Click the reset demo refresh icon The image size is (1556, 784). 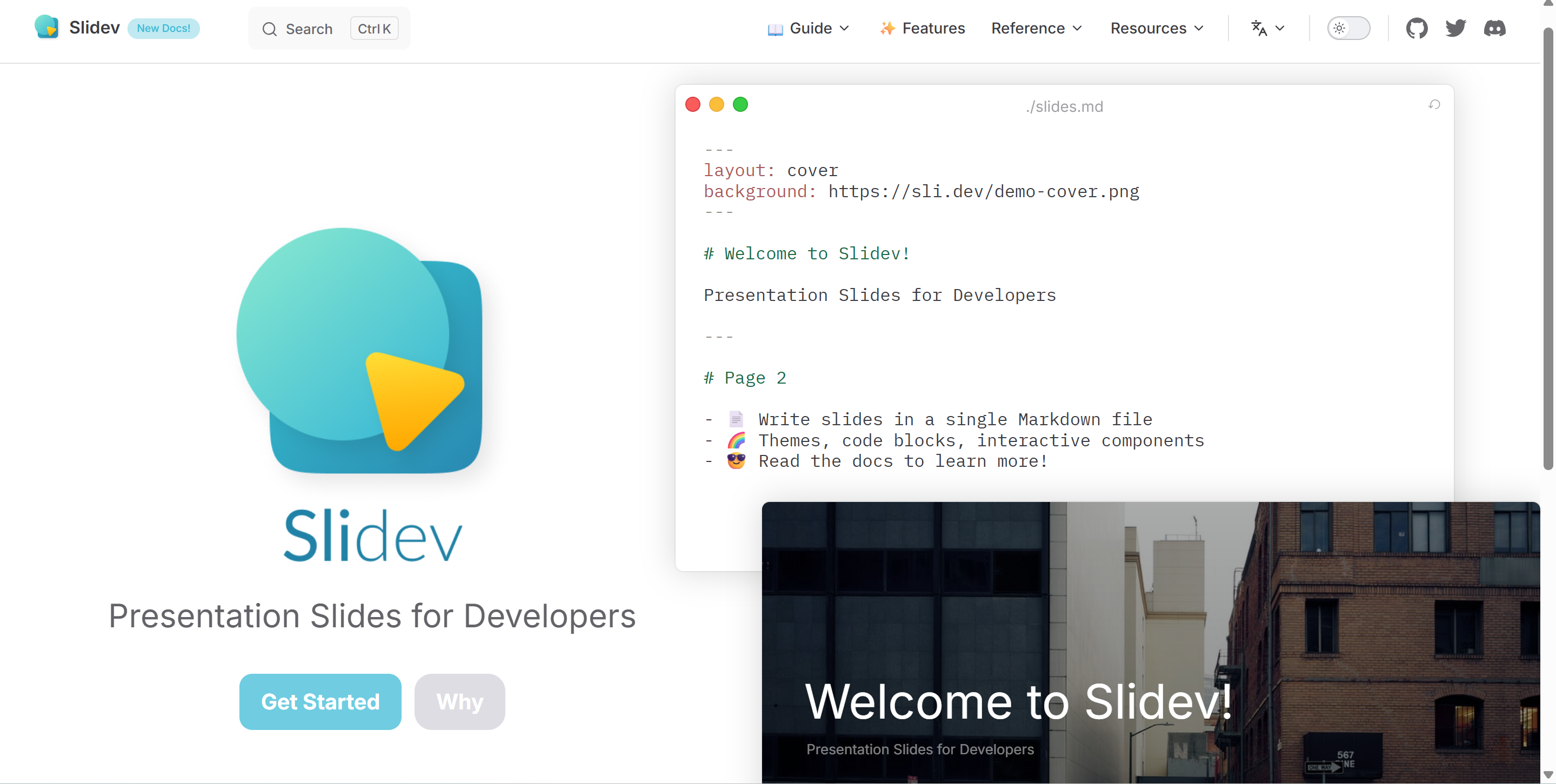(x=1434, y=104)
